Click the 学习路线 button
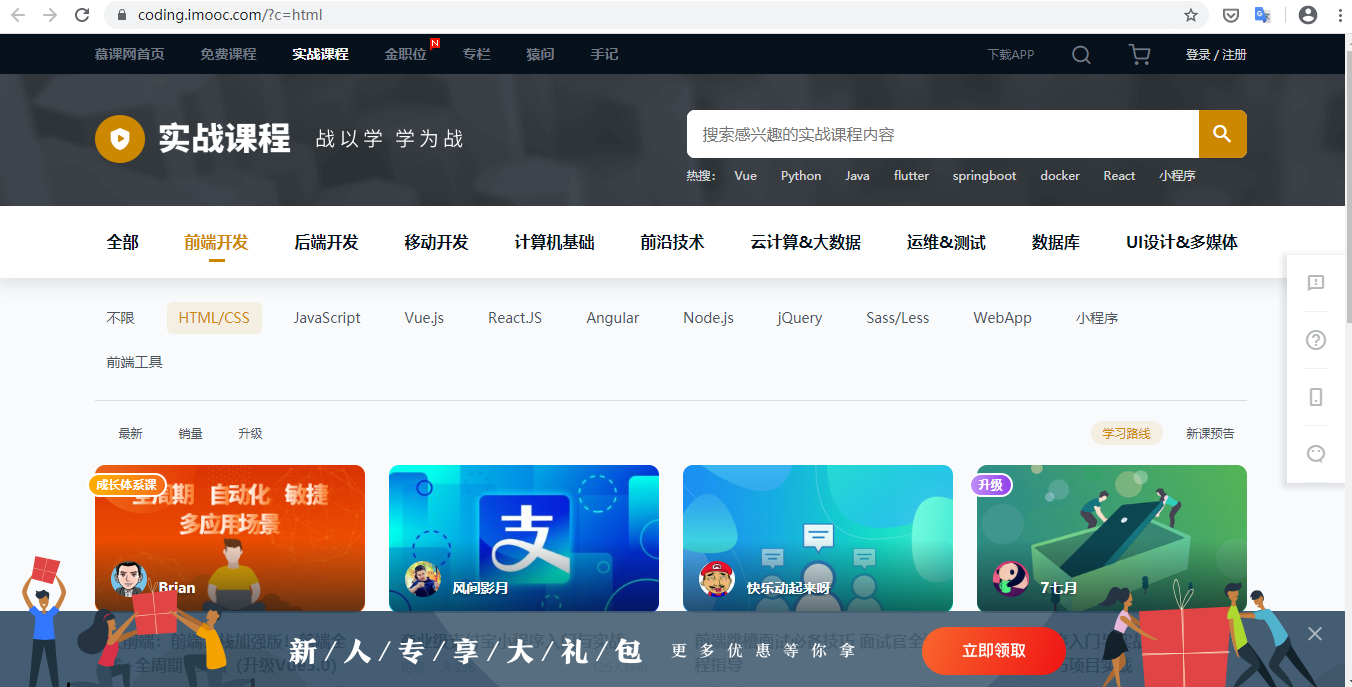This screenshot has width=1352, height=687. [x=1126, y=433]
